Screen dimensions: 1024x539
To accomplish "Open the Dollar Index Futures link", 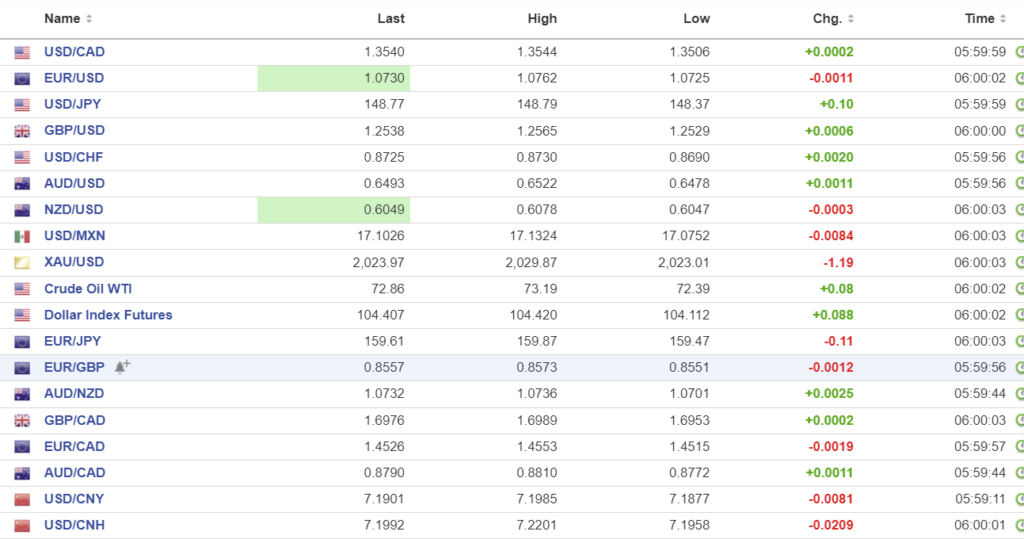I will (108, 315).
